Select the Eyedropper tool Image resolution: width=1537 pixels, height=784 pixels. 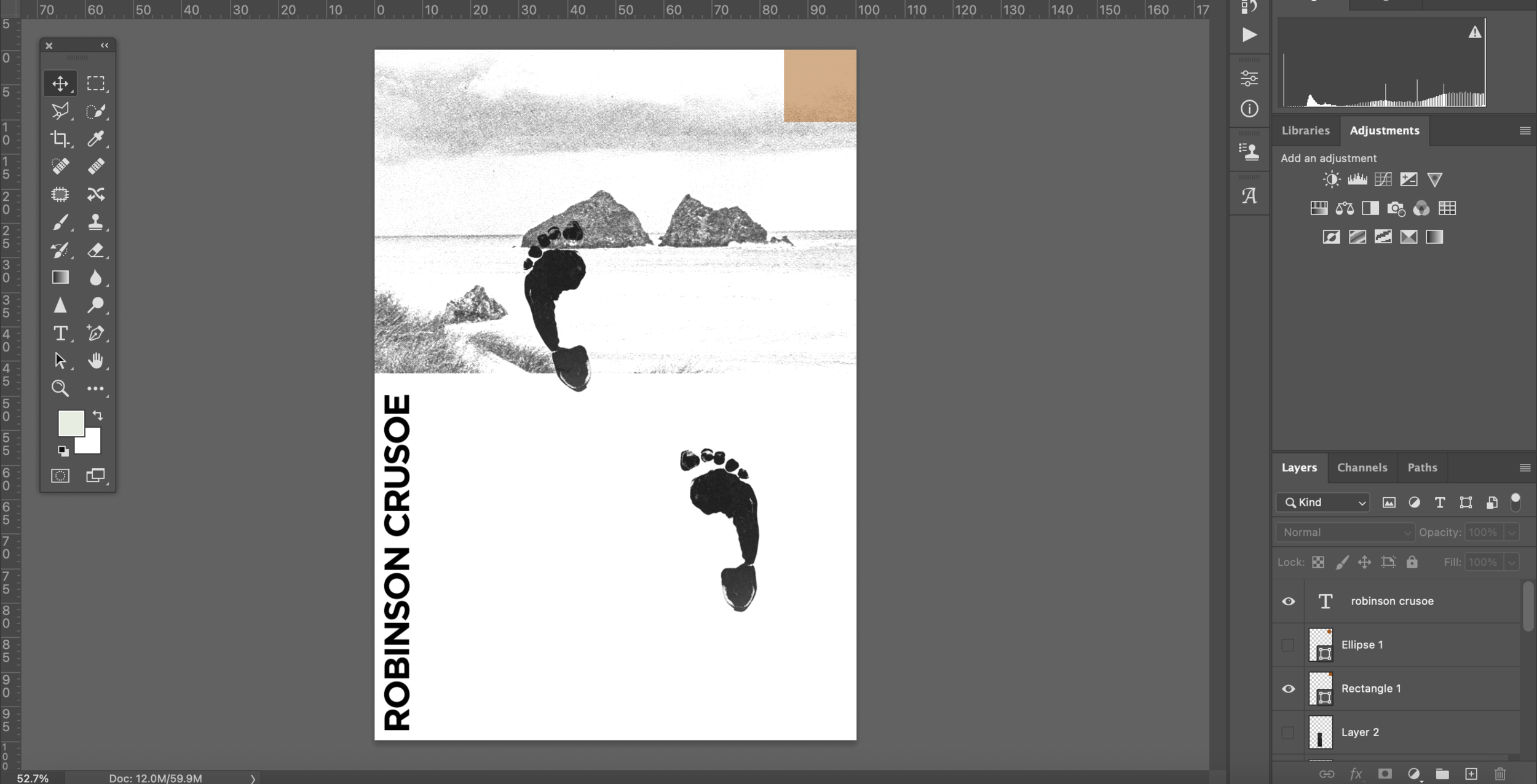(x=95, y=139)
